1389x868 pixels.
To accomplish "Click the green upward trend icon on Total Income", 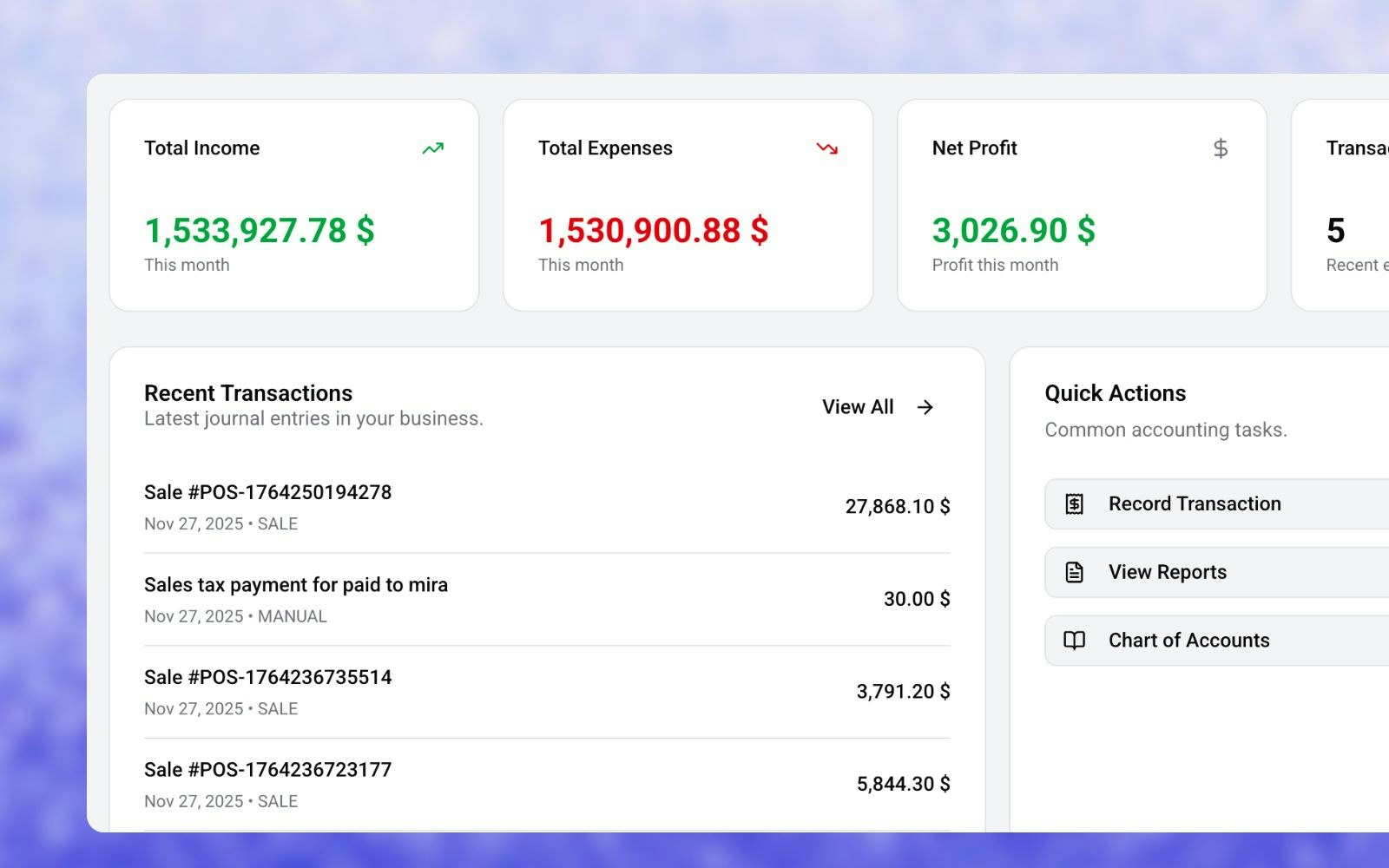I will 433,148.
